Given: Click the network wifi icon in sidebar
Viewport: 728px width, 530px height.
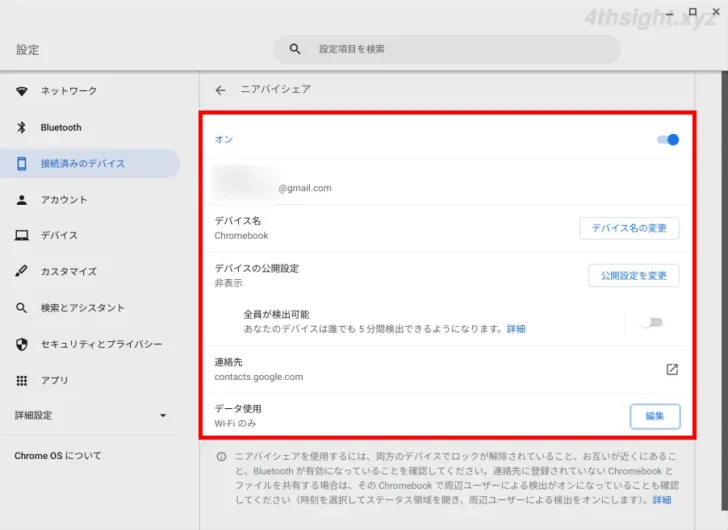Looking at the screenshot, I should 21,91.
